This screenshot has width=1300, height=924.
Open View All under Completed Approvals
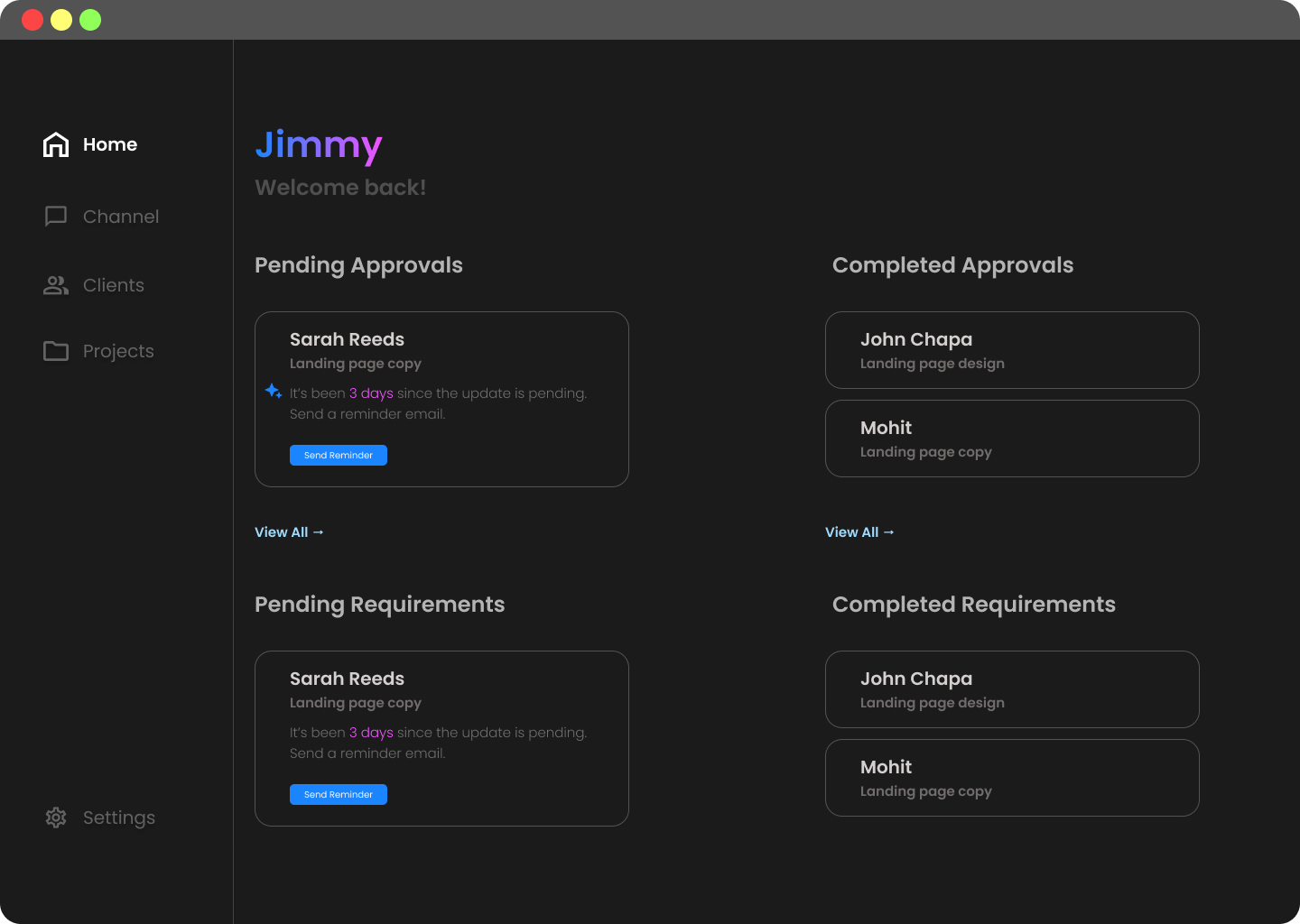[853, 531]
